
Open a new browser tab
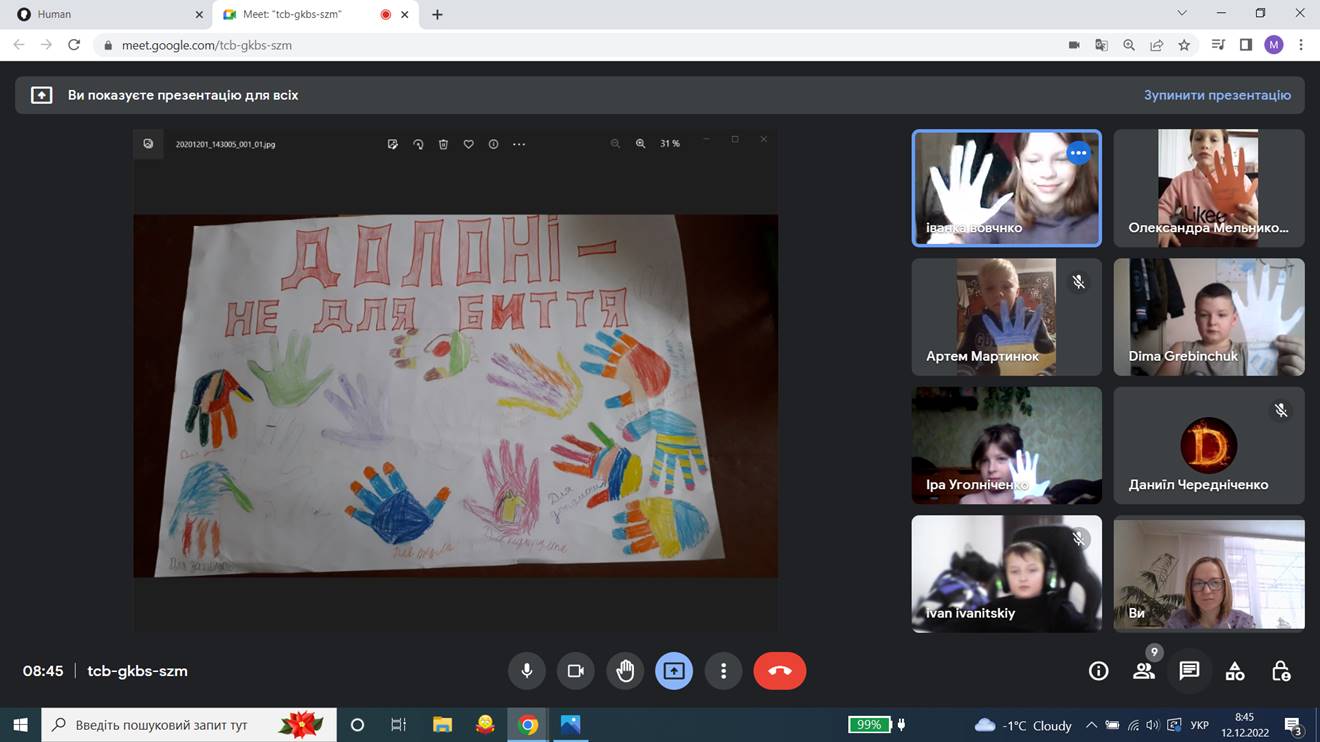(437, 15)
